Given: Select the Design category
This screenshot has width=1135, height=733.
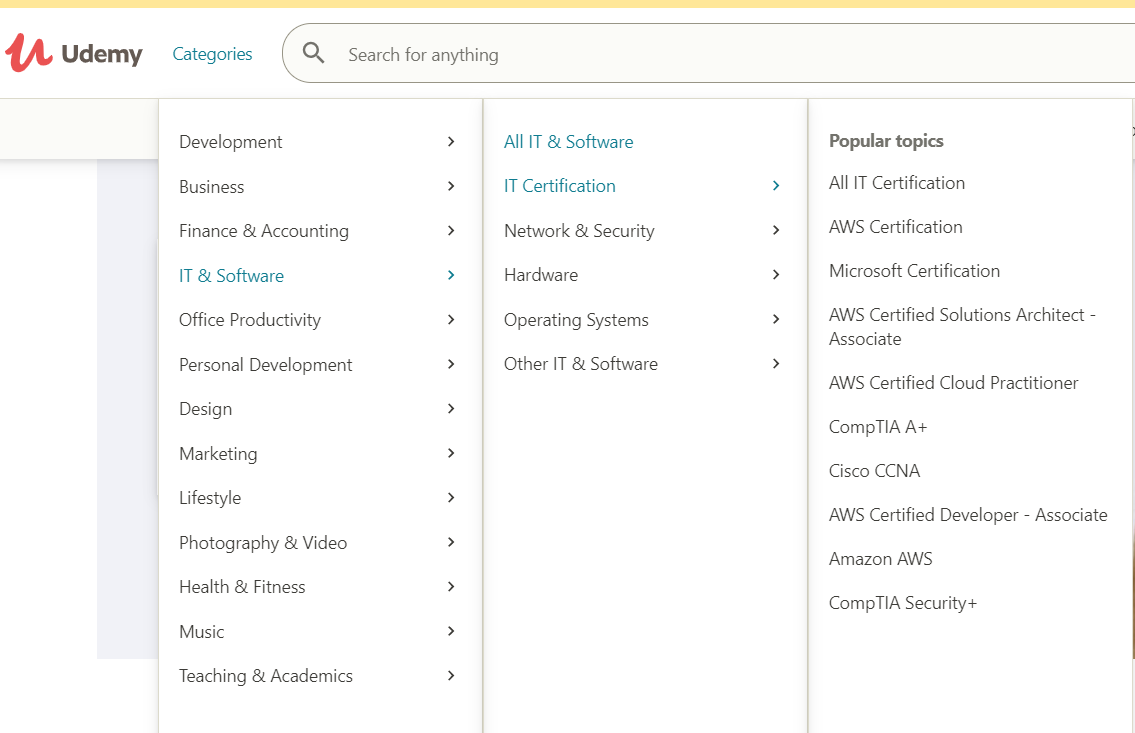Looking at the screenshot, I should [206, 409].
